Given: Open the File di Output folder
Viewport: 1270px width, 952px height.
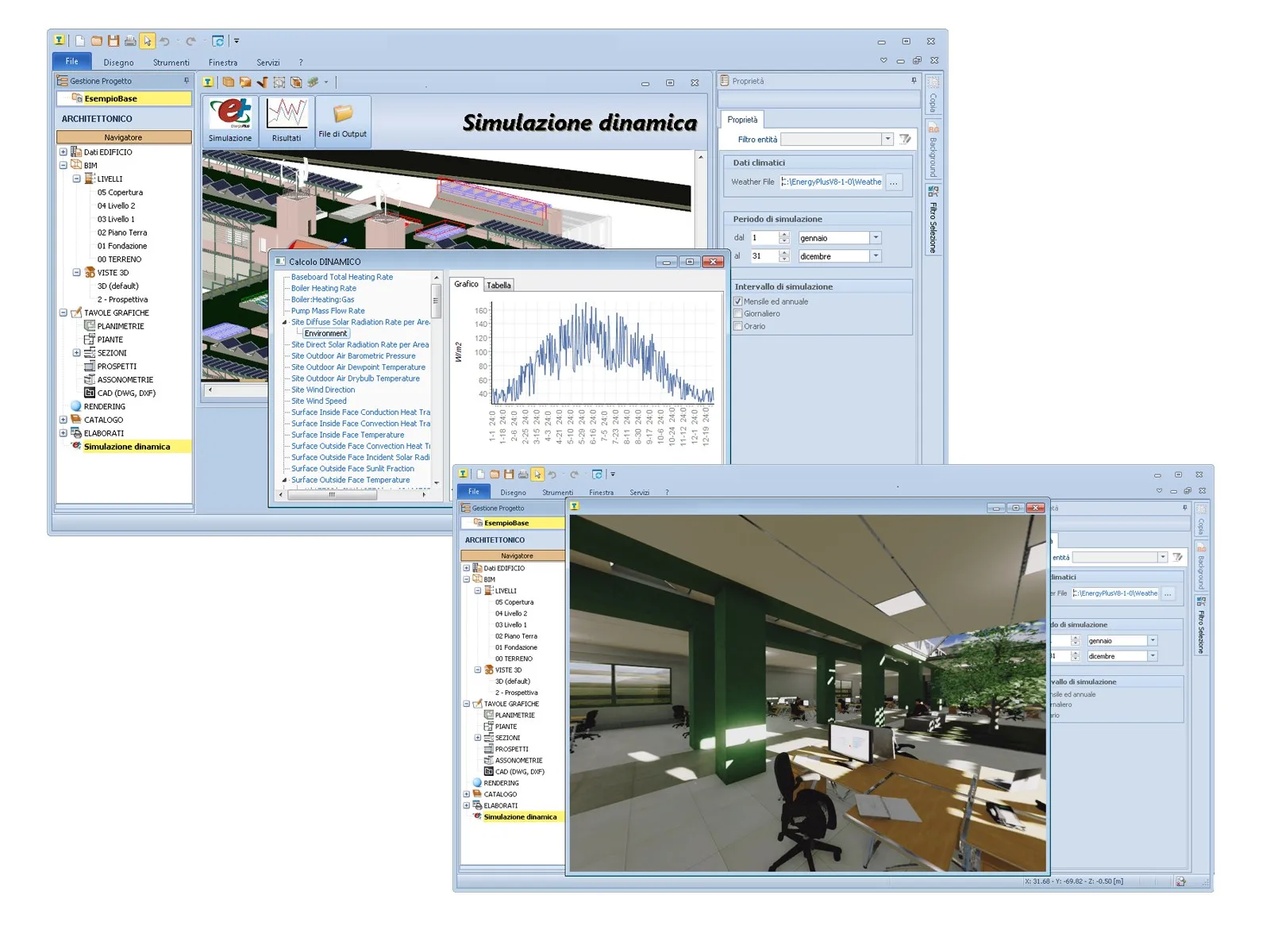Looking at the screenshot, I should [x=343, y=121].
